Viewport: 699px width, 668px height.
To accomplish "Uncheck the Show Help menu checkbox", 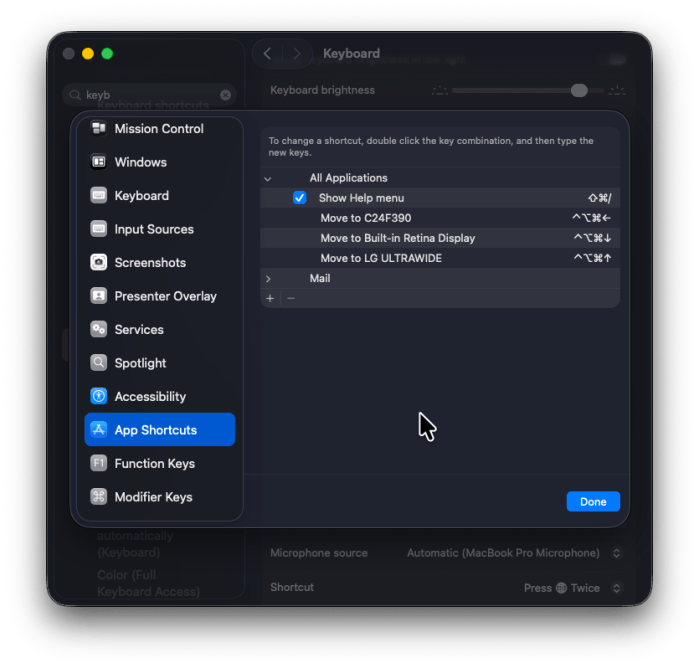I will click(300, 198).
